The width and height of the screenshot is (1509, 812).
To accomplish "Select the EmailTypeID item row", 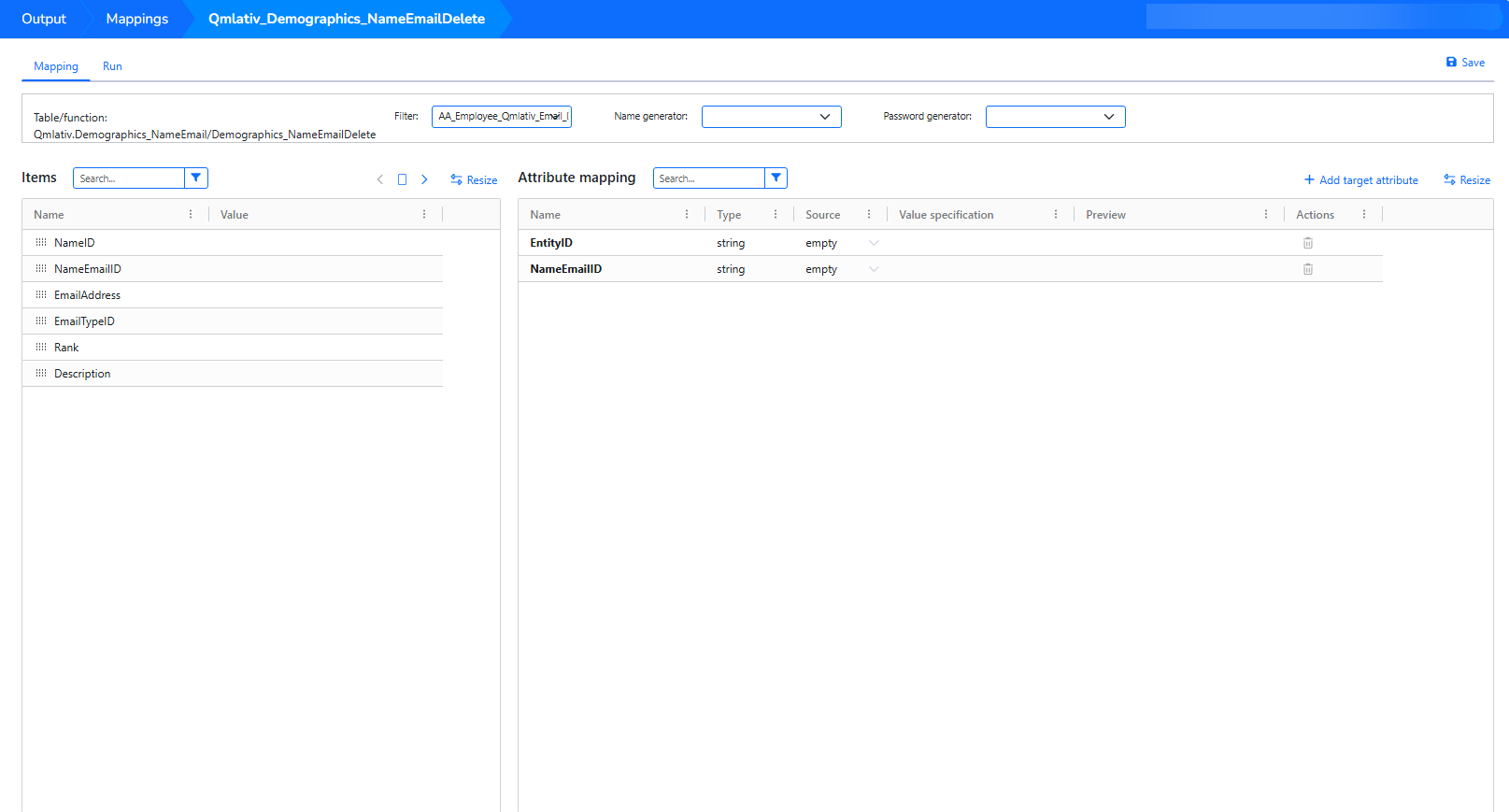I will pyautogui.click(x=233, y=321).
